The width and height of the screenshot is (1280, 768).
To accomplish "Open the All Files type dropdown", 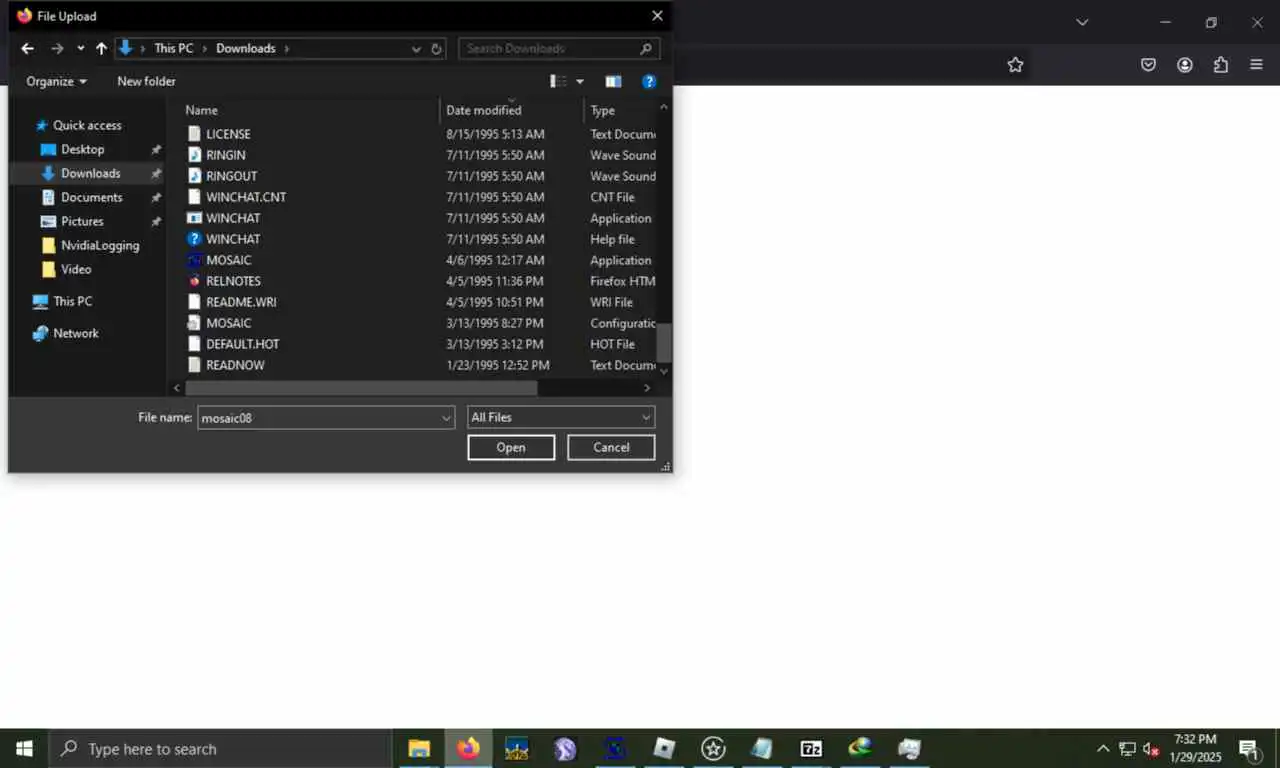I will 561,417.
